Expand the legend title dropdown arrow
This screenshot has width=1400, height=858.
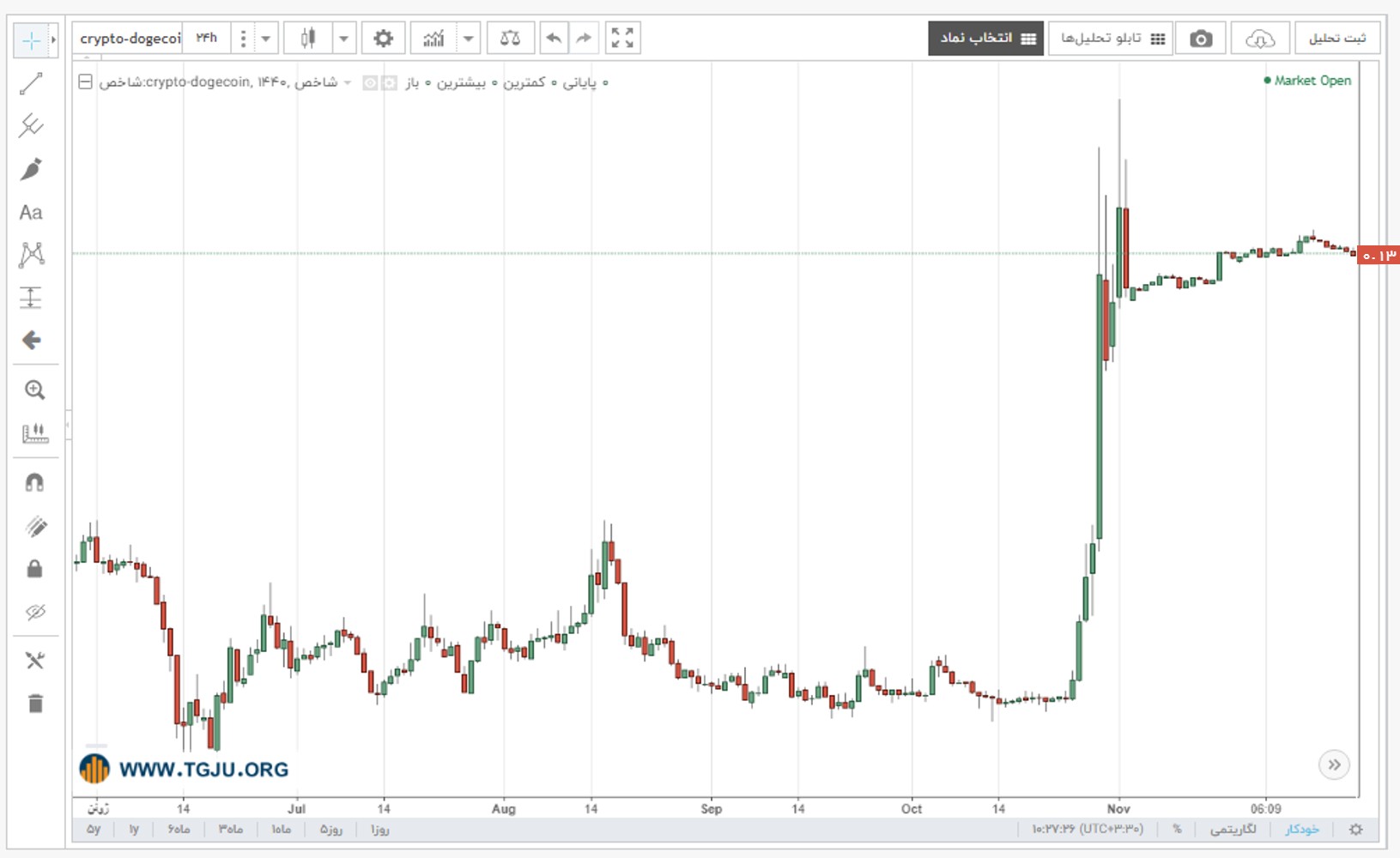point(348,82)
